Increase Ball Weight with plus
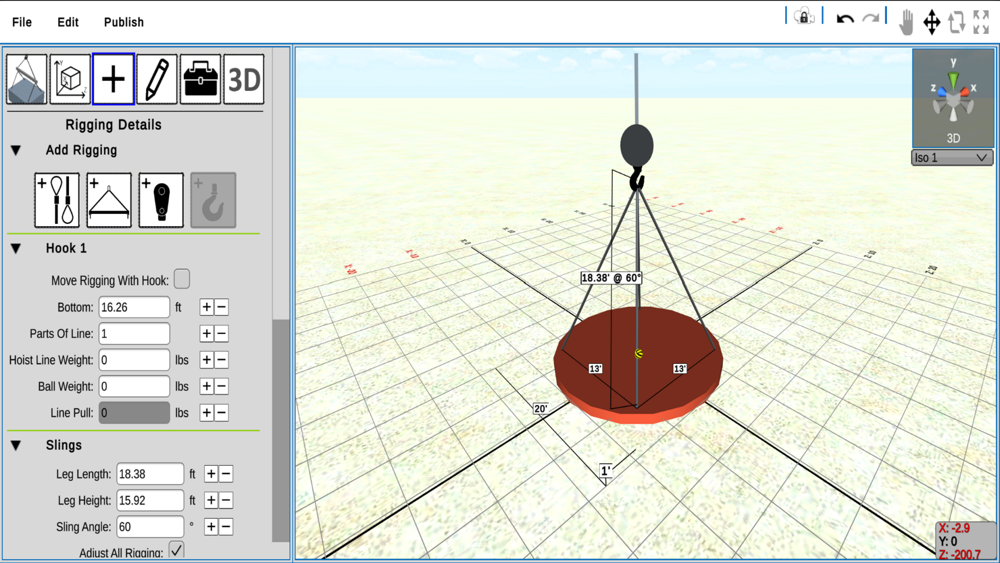 pos(207,386)
